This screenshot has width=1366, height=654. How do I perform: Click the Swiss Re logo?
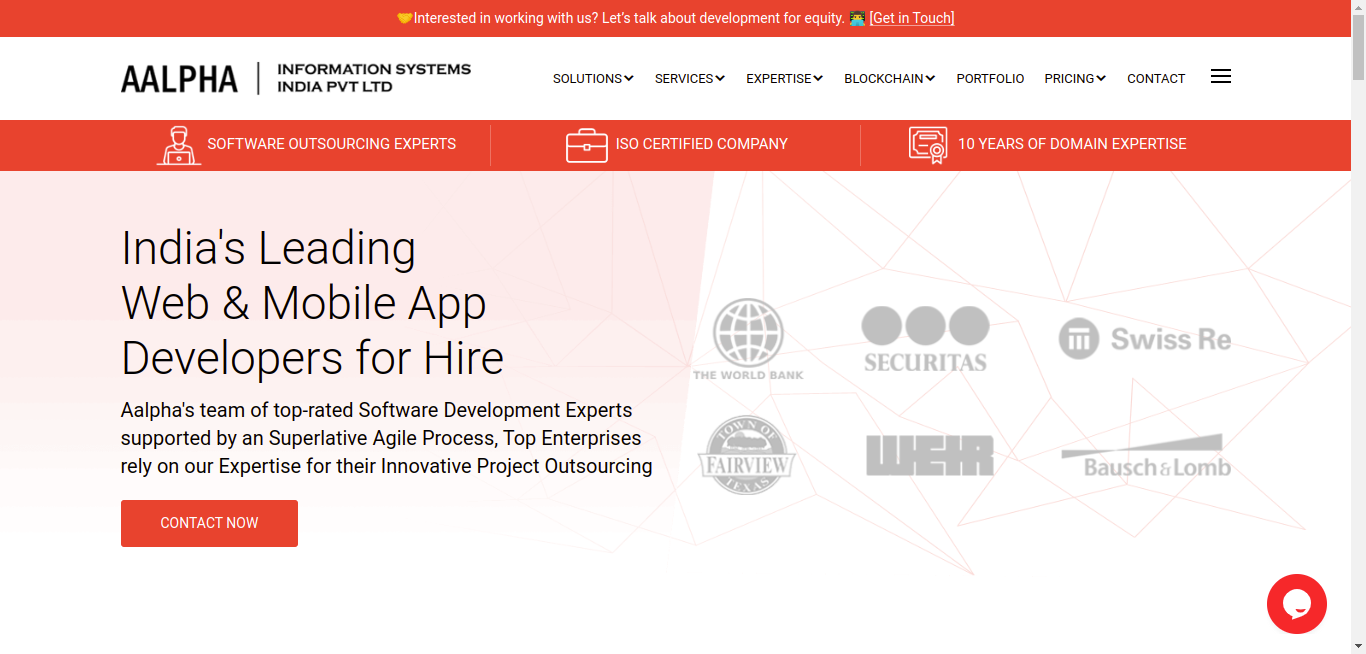tap(1145, 339)
